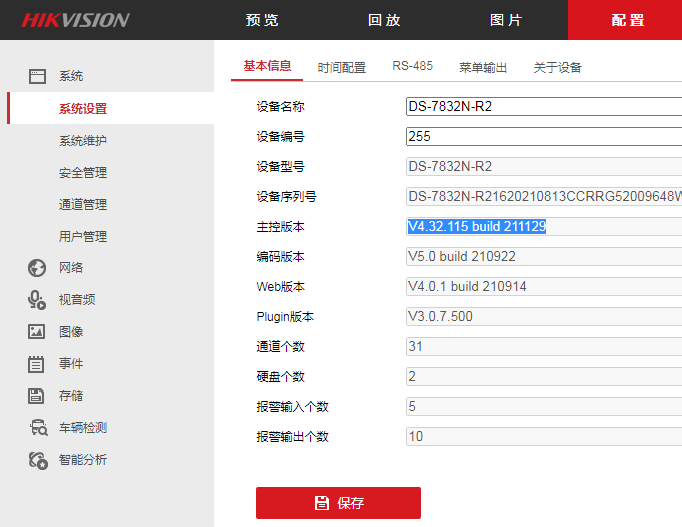This screenshot has width=682, height=527.
Task: Click the 主控版本 label text
Action: tap(280, 227)
